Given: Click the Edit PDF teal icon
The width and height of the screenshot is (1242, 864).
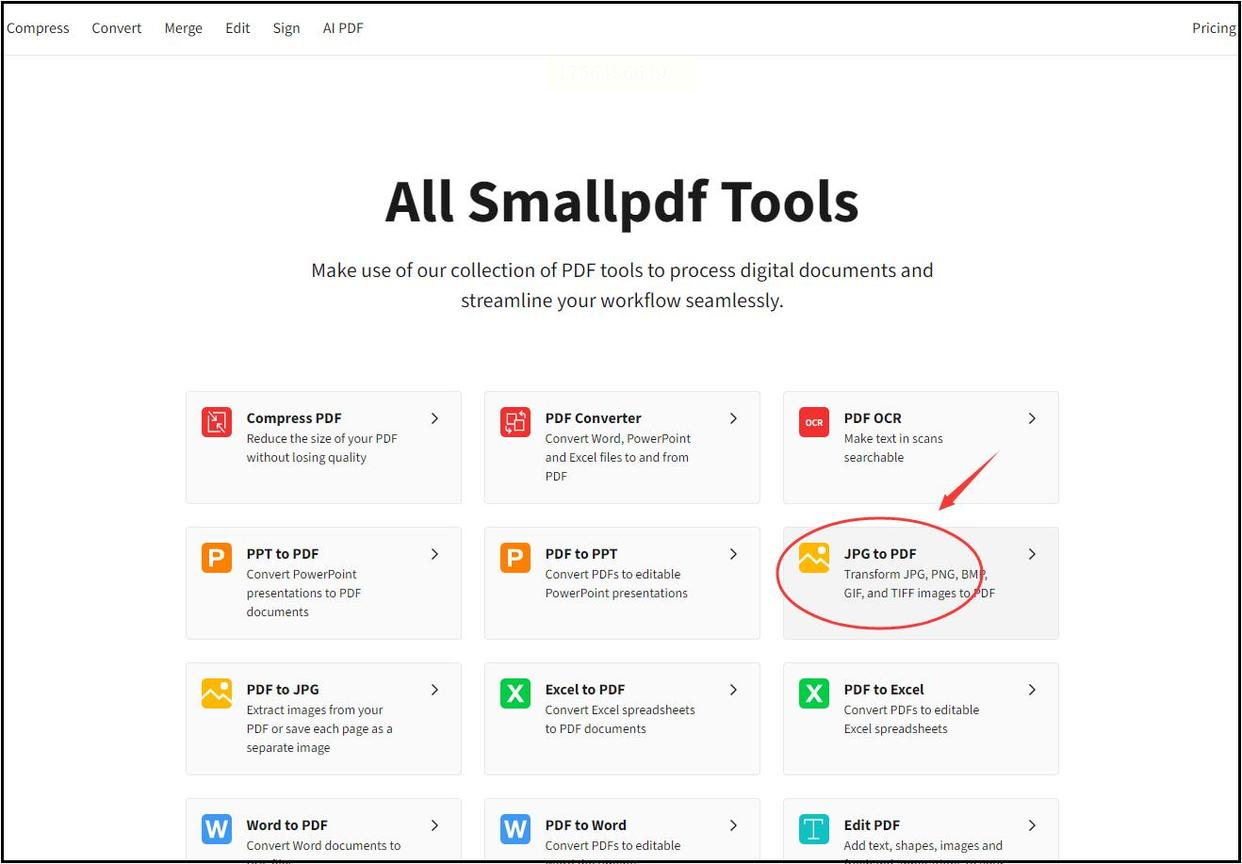Looking at the screenshot, I should (x=814, y=829).
